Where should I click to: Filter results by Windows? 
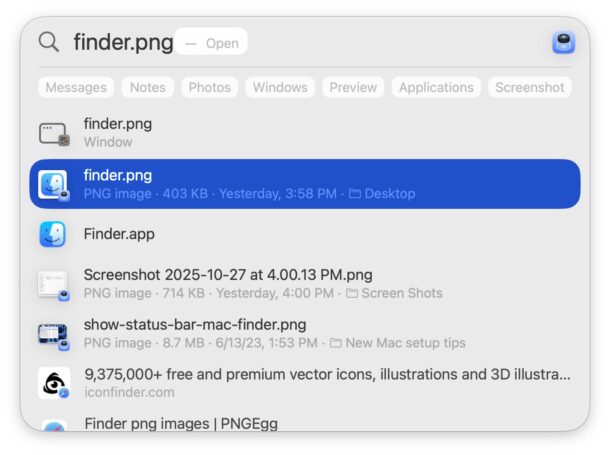(x=280, y=87)
